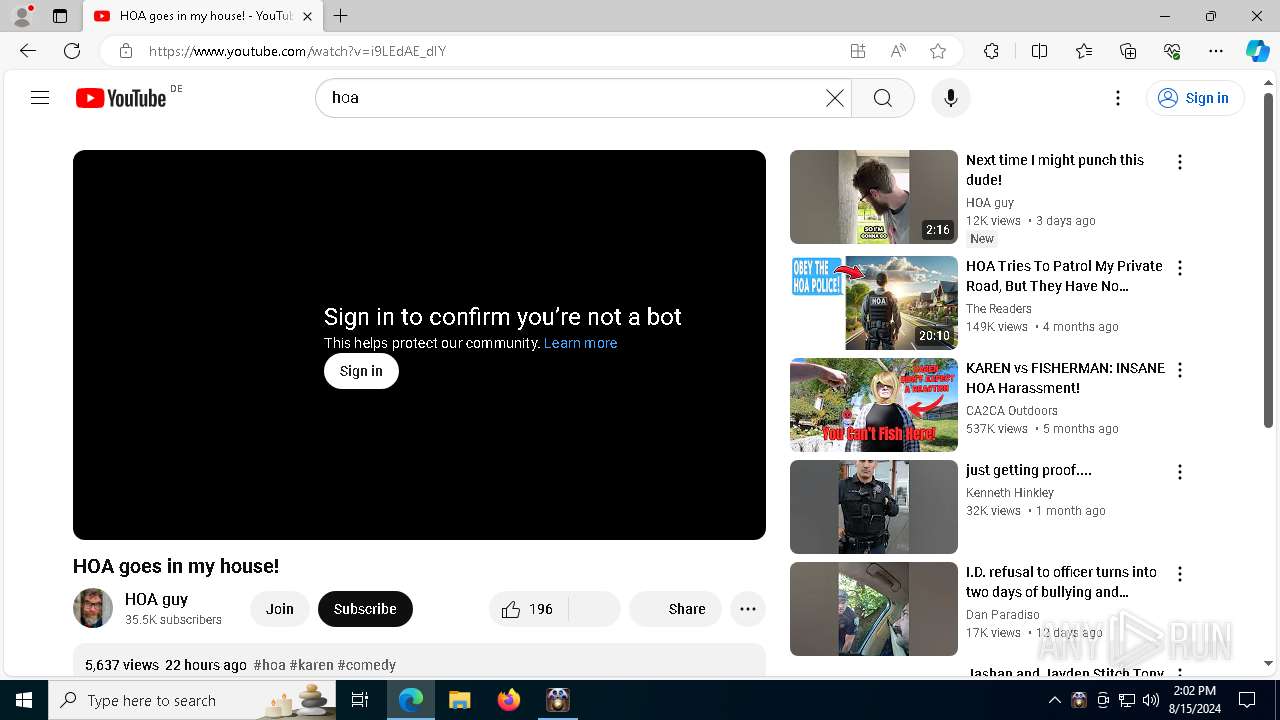Add this page to favorites star

click(938, 51)
